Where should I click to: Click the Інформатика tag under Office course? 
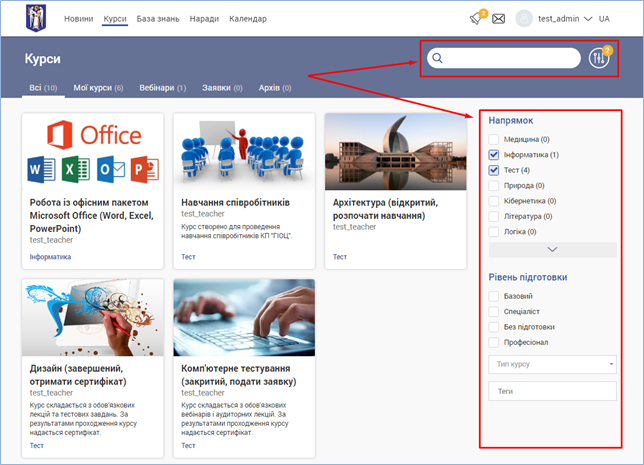click(x=50, y=257)
